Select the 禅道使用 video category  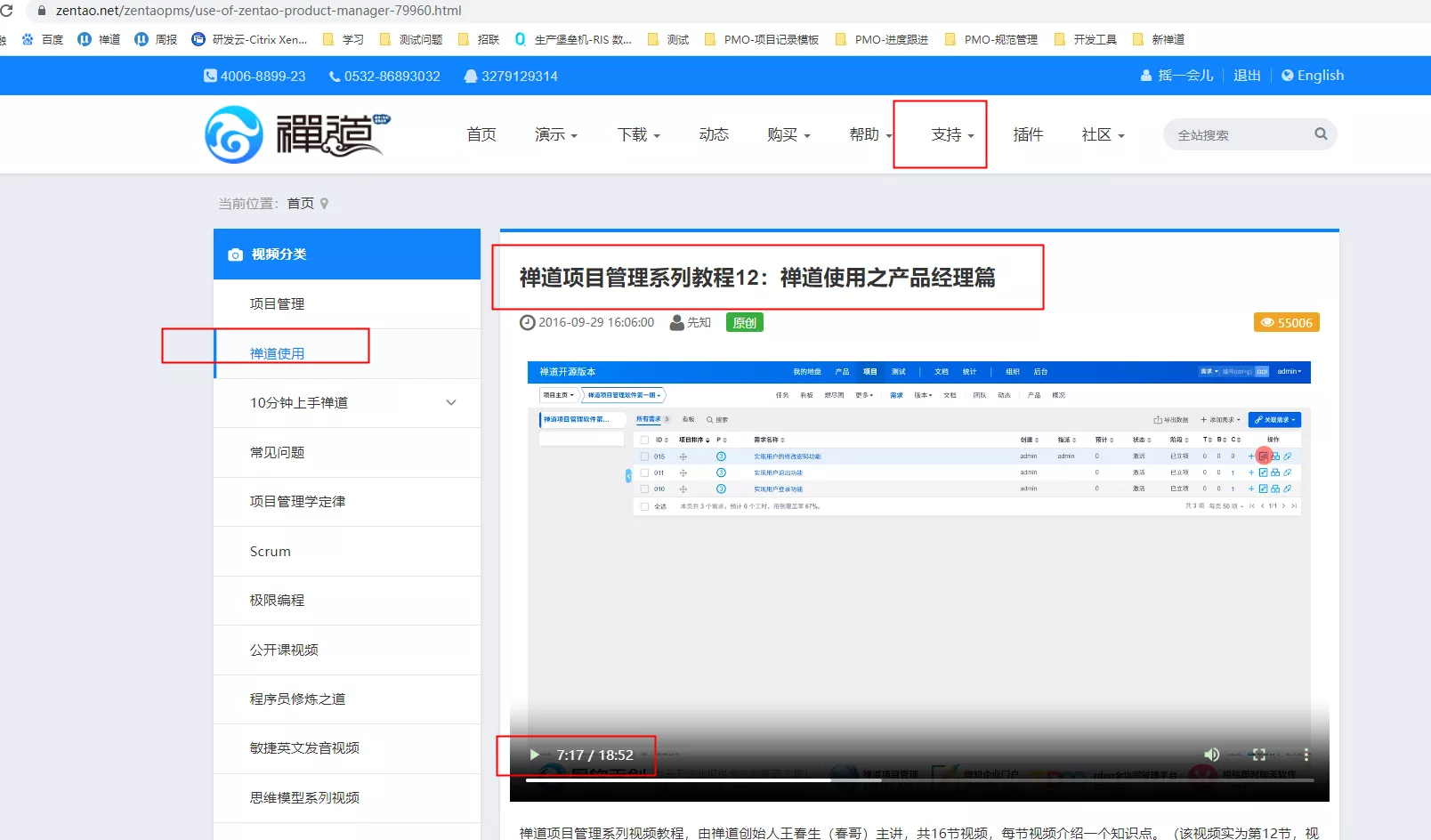347,353
